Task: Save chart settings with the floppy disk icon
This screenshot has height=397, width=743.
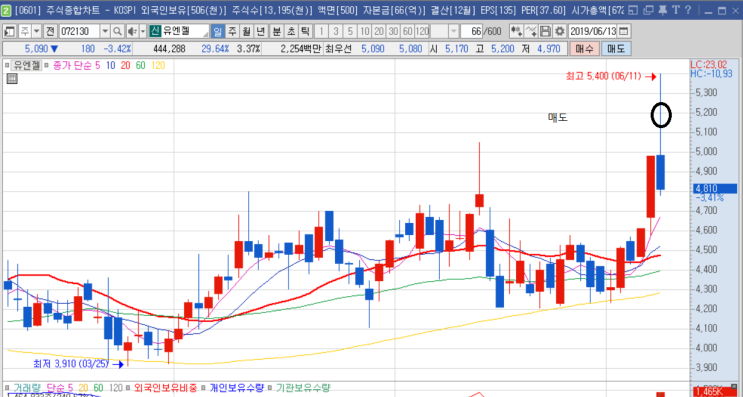Action: [x=545, y=31]
